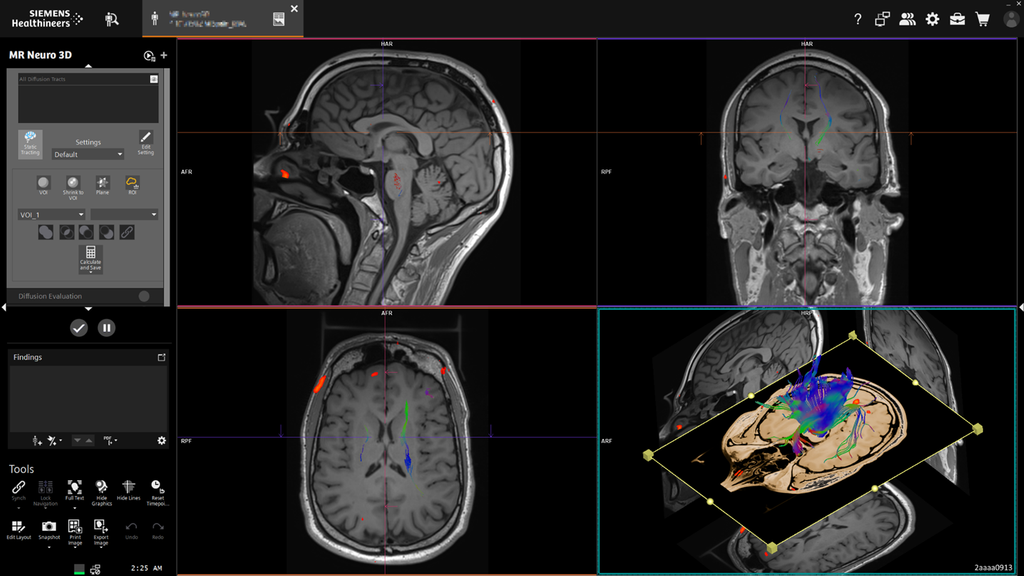Create a VOI with the sphere tool
This screenshot has width=1024, height=576.
(43, 183)
